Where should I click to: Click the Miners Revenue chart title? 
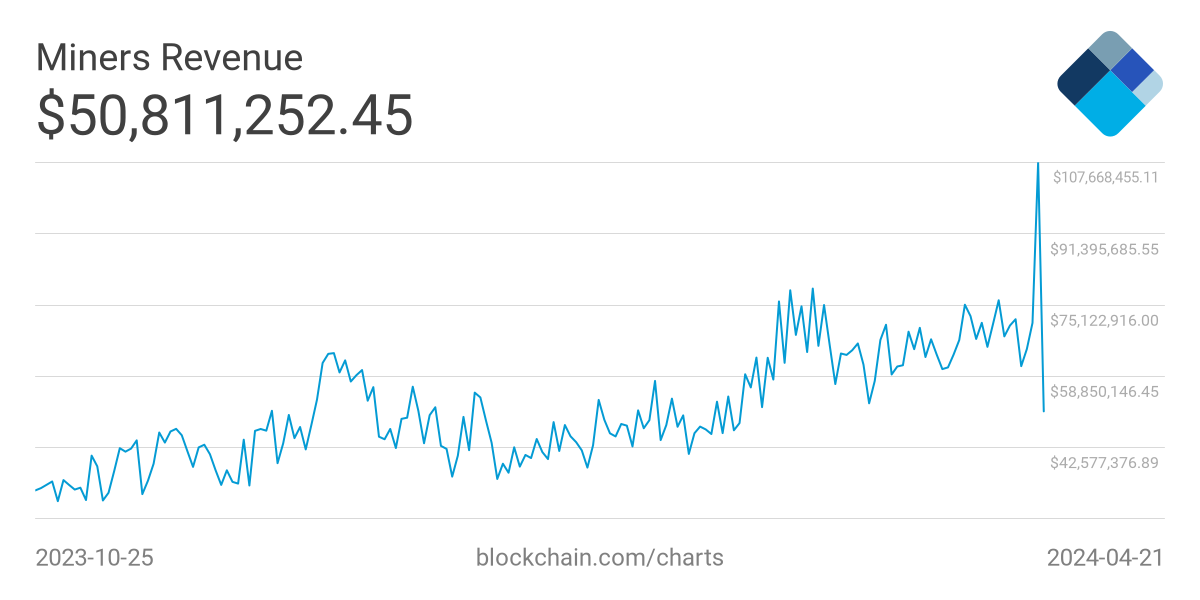tap(169, 58)
